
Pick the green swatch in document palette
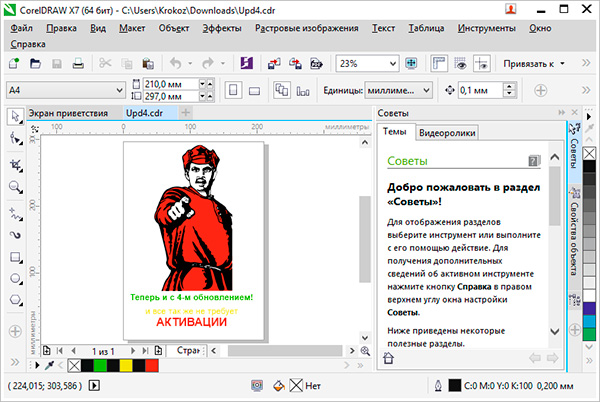(100, 366)
